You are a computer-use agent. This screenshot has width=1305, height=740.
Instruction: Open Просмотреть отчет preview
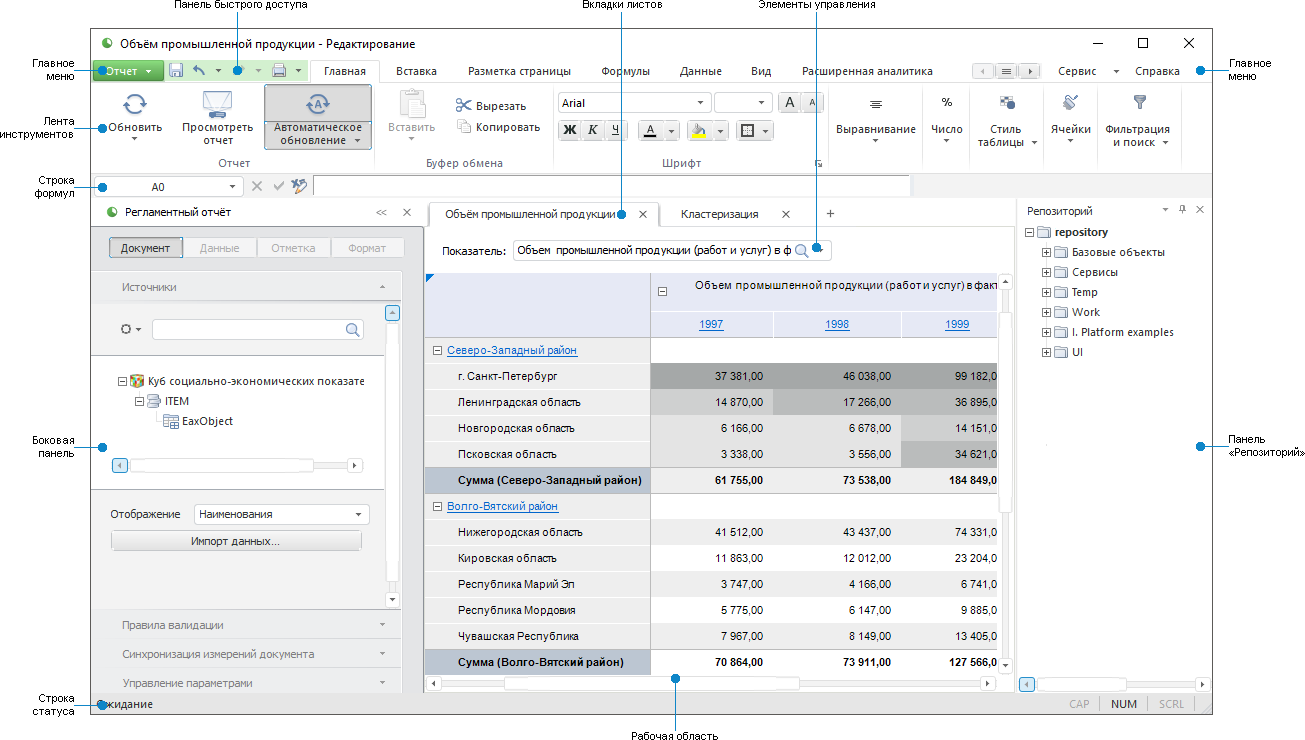(x=218, y=103)
